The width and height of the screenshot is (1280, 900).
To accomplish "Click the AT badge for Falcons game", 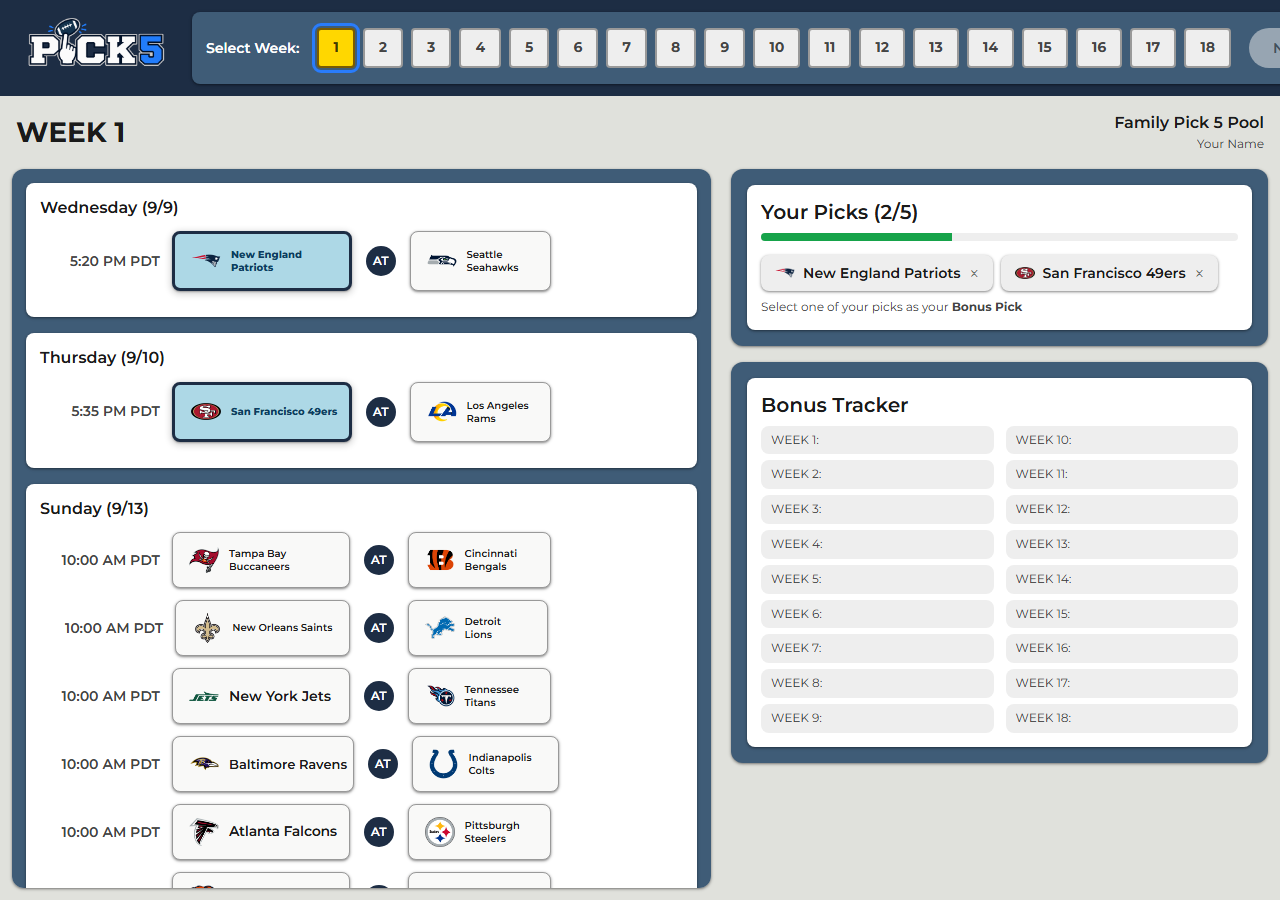I will 379,832.
